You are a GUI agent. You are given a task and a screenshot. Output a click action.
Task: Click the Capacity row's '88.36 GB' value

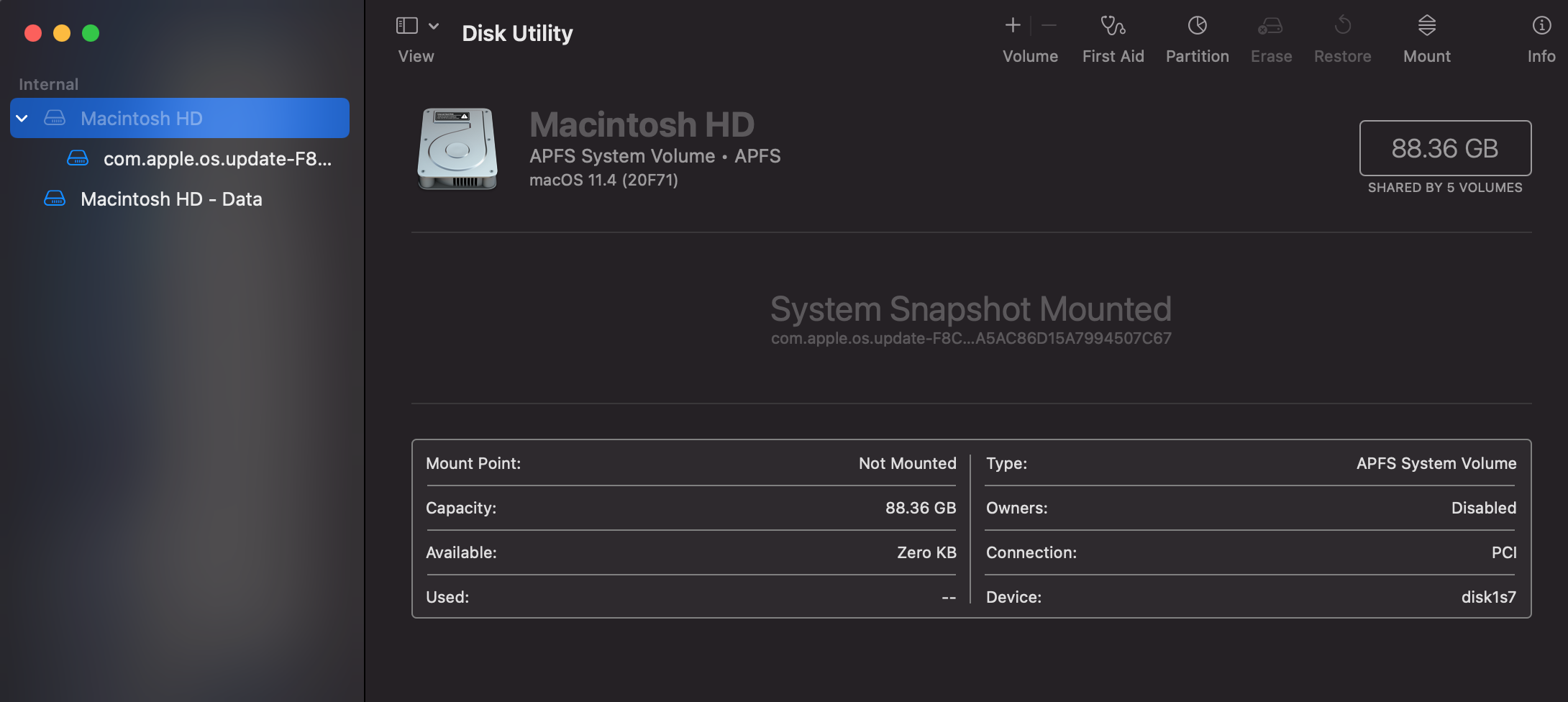pos(921,508)
